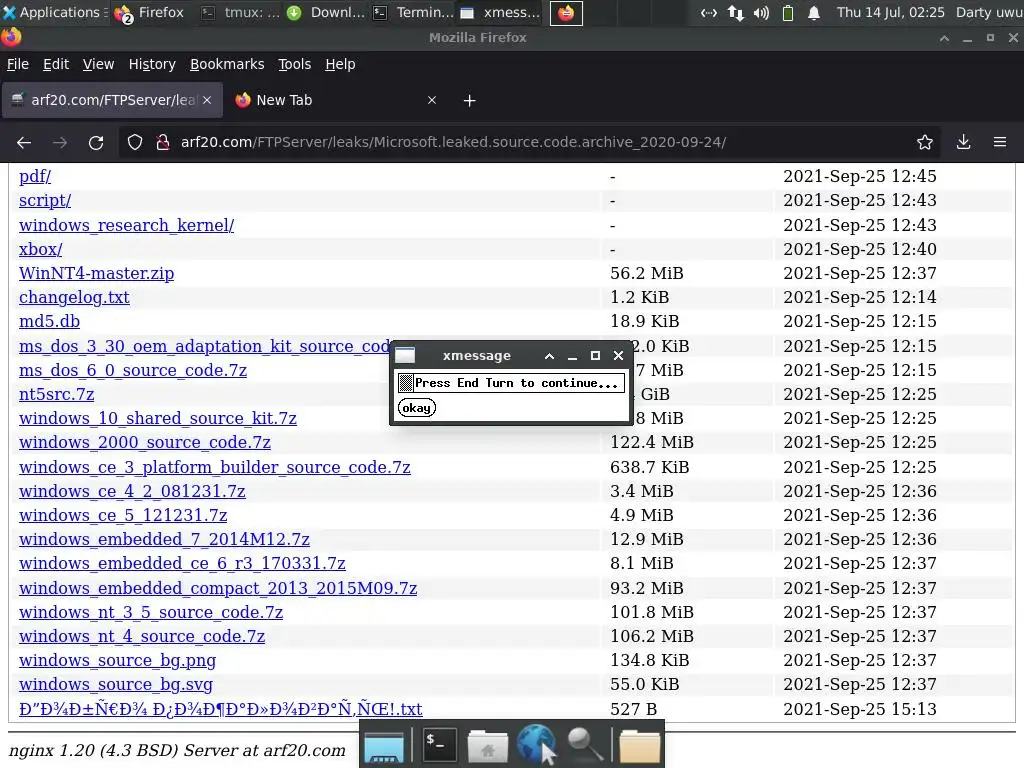Open windows_source_bg.svg link

(116, 685)
